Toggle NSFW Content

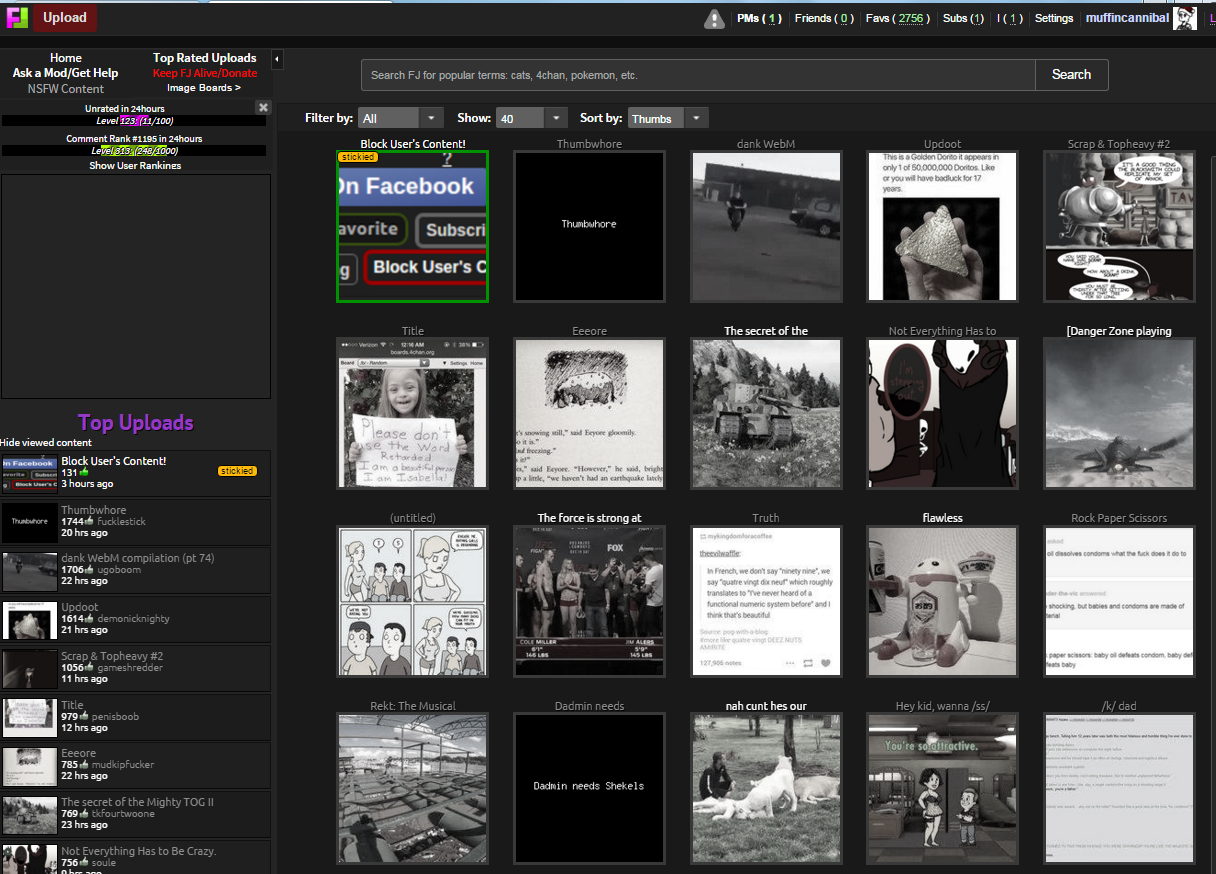click(66, 89)
